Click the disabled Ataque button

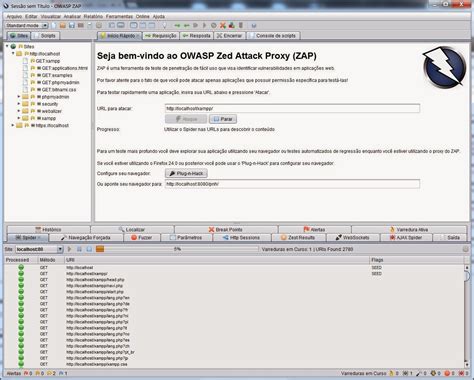pyautogui.click(x=186, y=119)
